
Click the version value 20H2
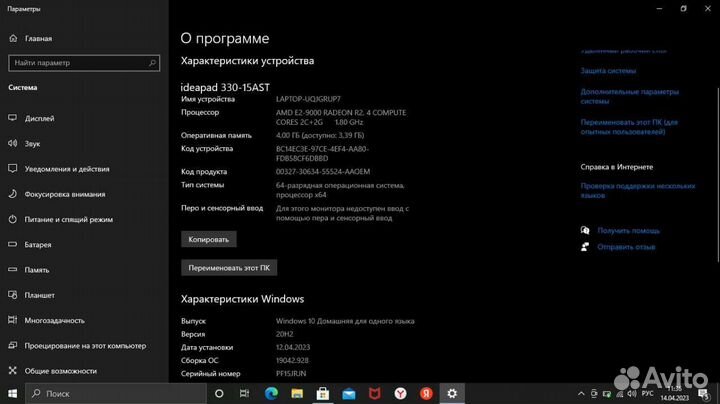click(x=284, y=334)
